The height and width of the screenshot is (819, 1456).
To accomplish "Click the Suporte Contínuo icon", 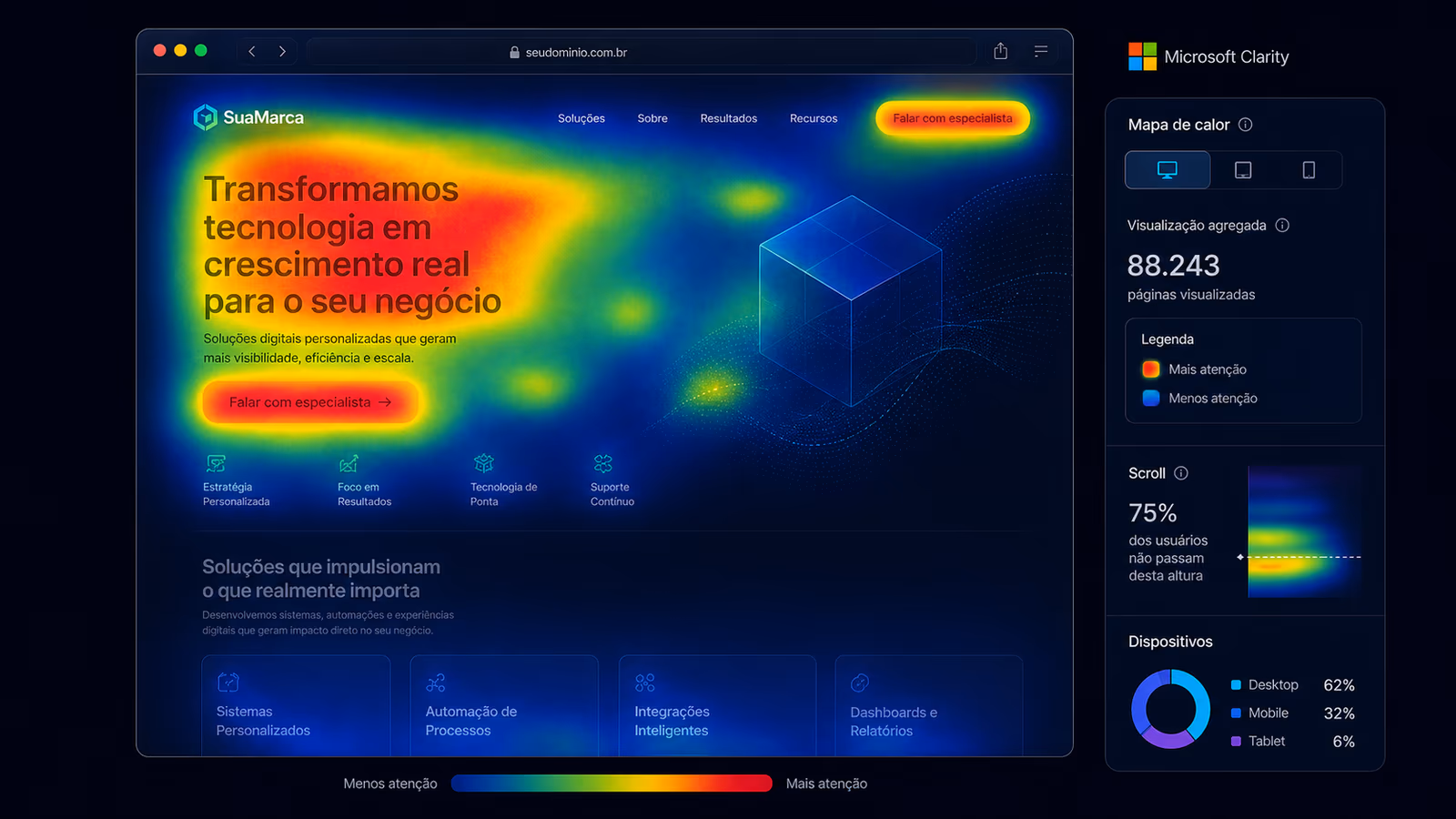I will pos(602,463).
